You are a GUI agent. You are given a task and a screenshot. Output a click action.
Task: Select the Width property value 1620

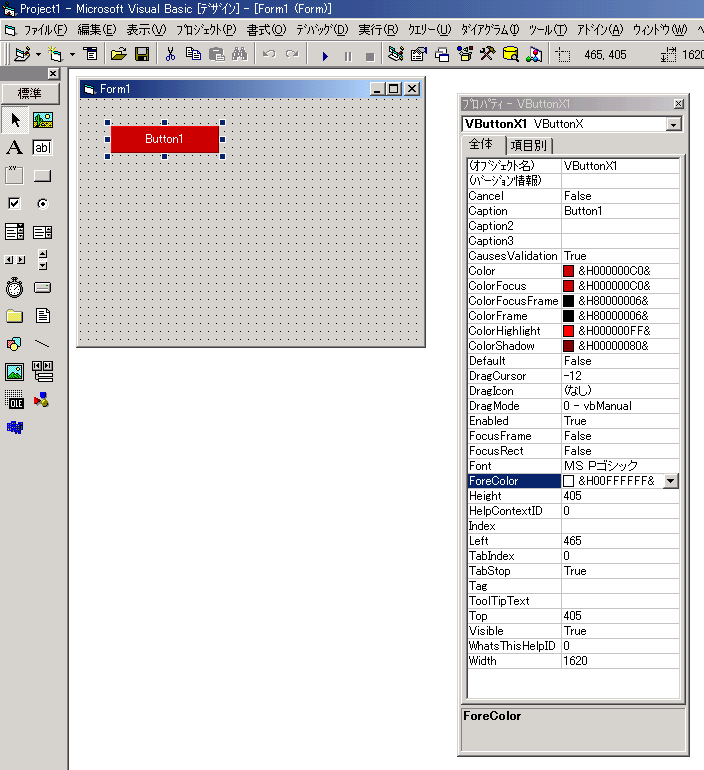(x=620, y=661)
